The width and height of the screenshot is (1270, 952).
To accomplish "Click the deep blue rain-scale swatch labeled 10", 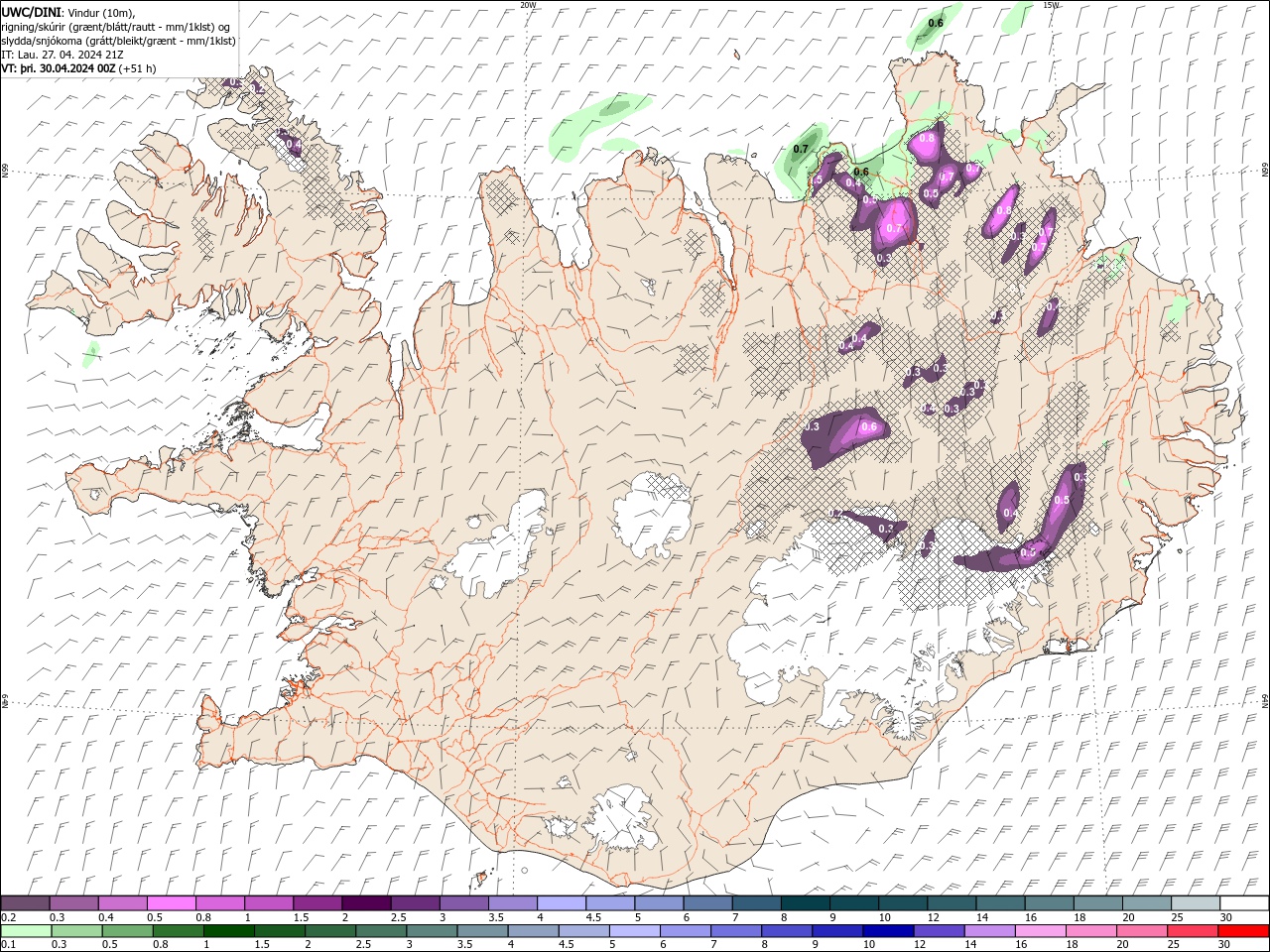I will tap(887, 931).
